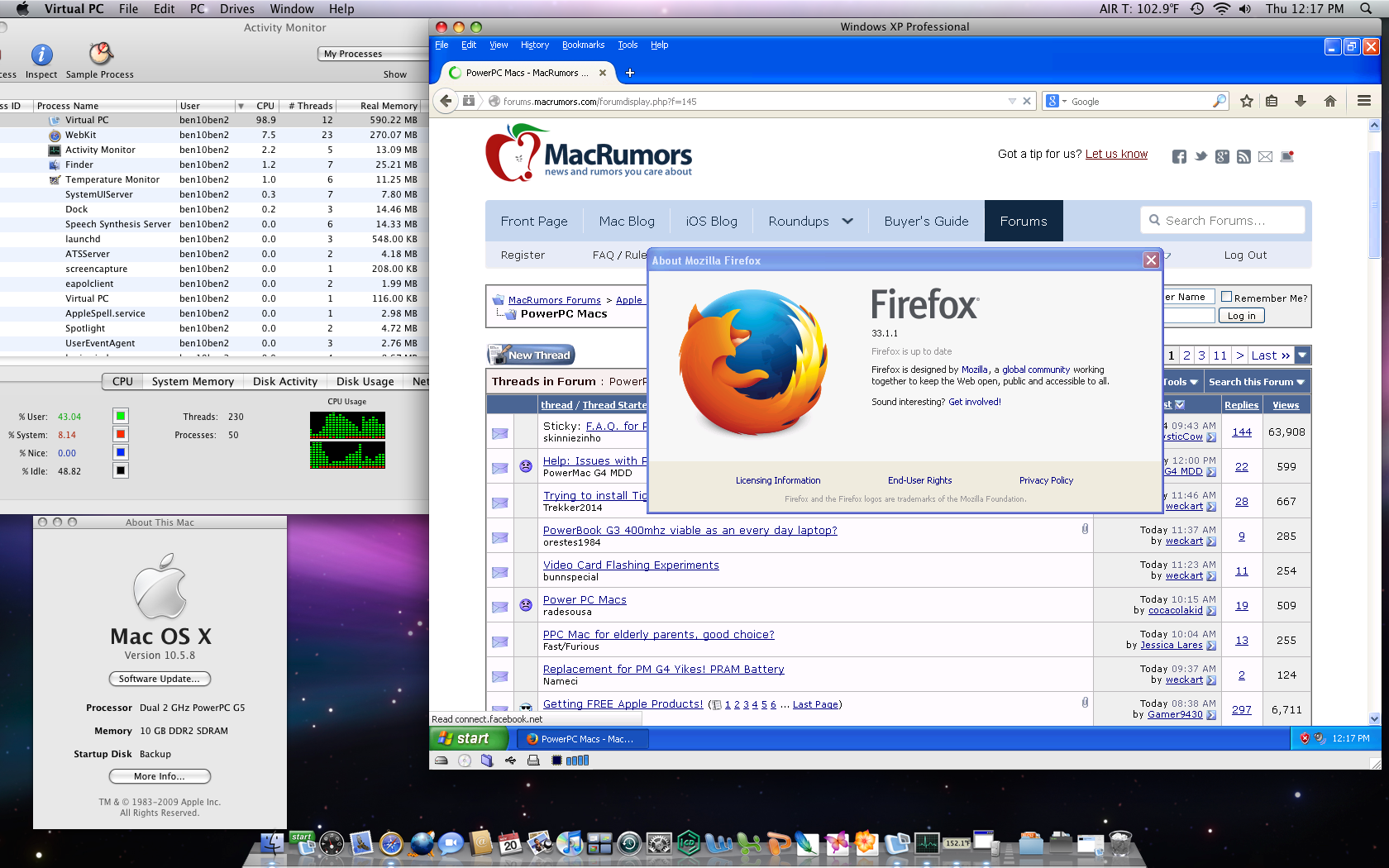Launch Safari from the Dock
Screen dimensions: 1389x868
pyautogui.click(x=391, y=843)
